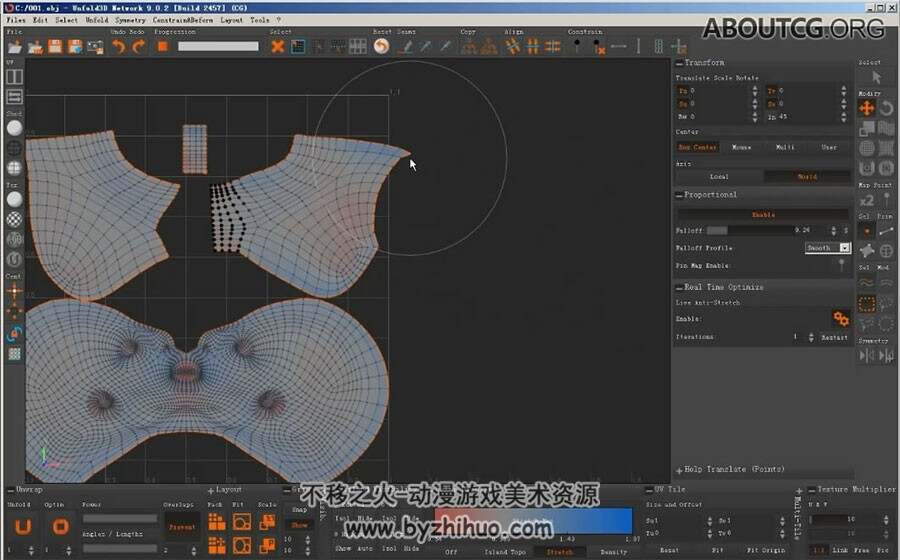Viewport: 900px width, 560px height.
Task: Collapse the Proportional panel
Action: [680, 195]
